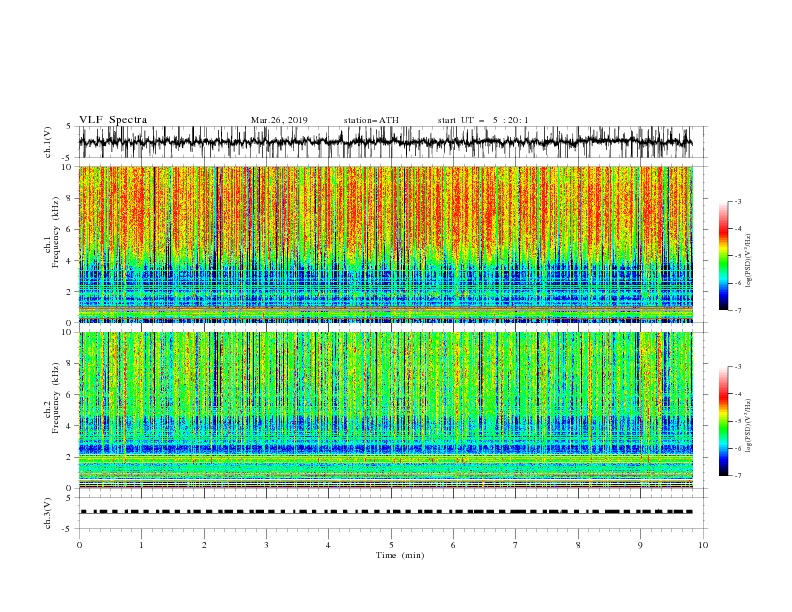This screenshot has width=792, height=612.
Task: Click time axis tick label '9'
Action: (640, 545)
